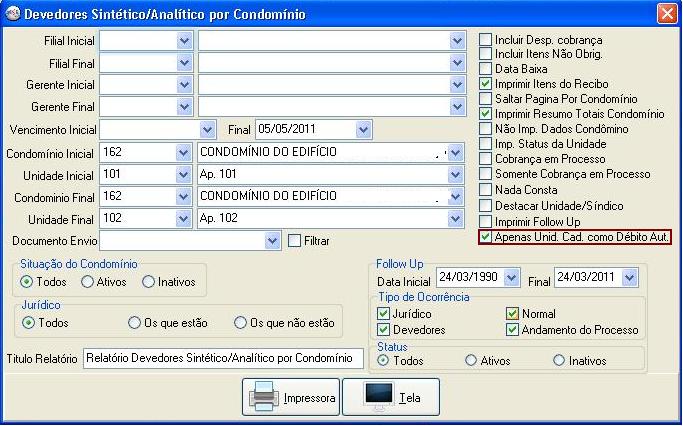Click the Titulo Relatório text field
Screen dimensions: 683x426
pos(223,358)
